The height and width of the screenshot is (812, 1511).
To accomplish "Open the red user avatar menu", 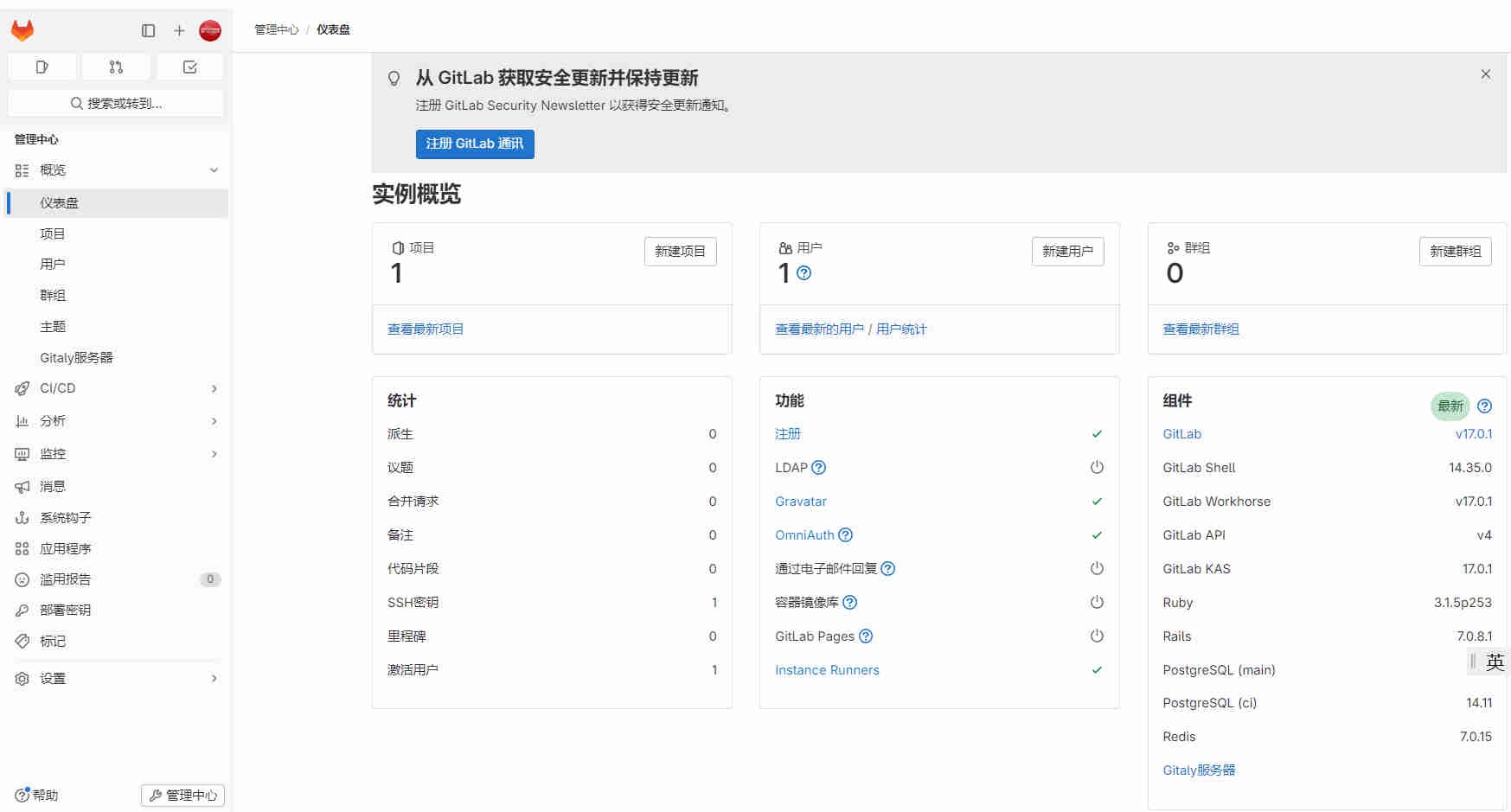I will click(210, 30).
